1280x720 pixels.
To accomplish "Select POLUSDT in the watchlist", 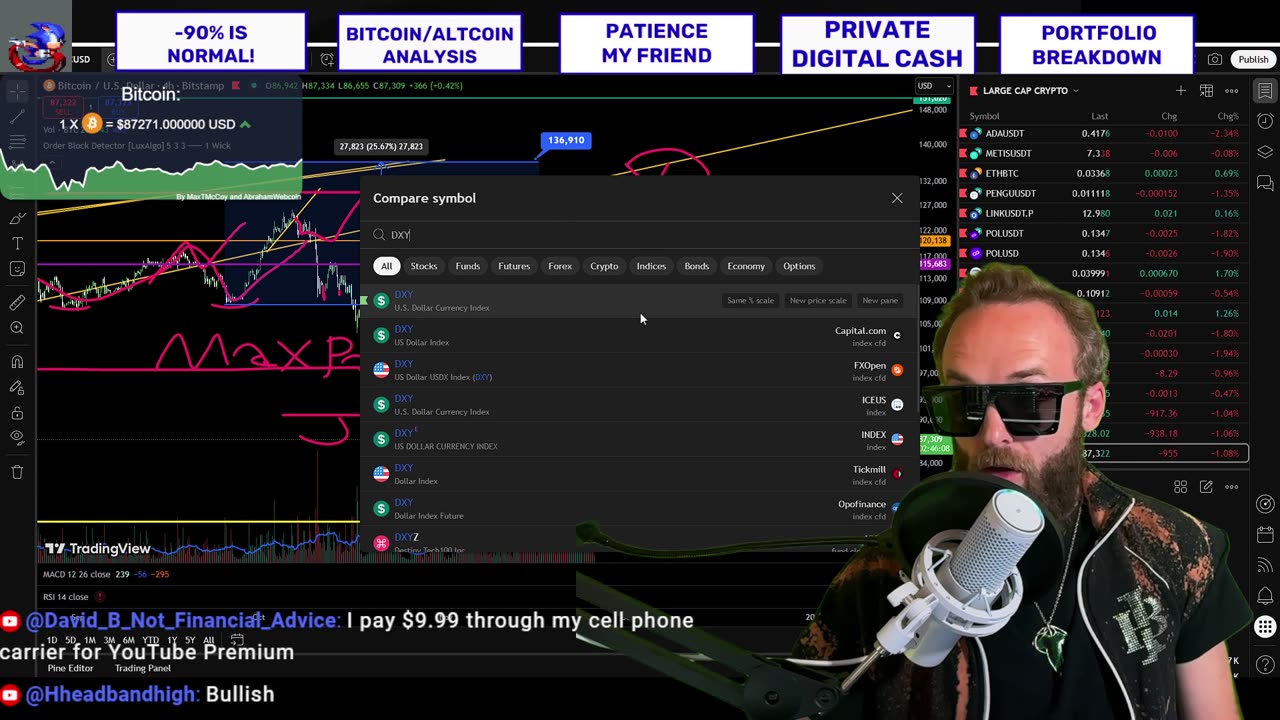I will (x=1104, y=233).
